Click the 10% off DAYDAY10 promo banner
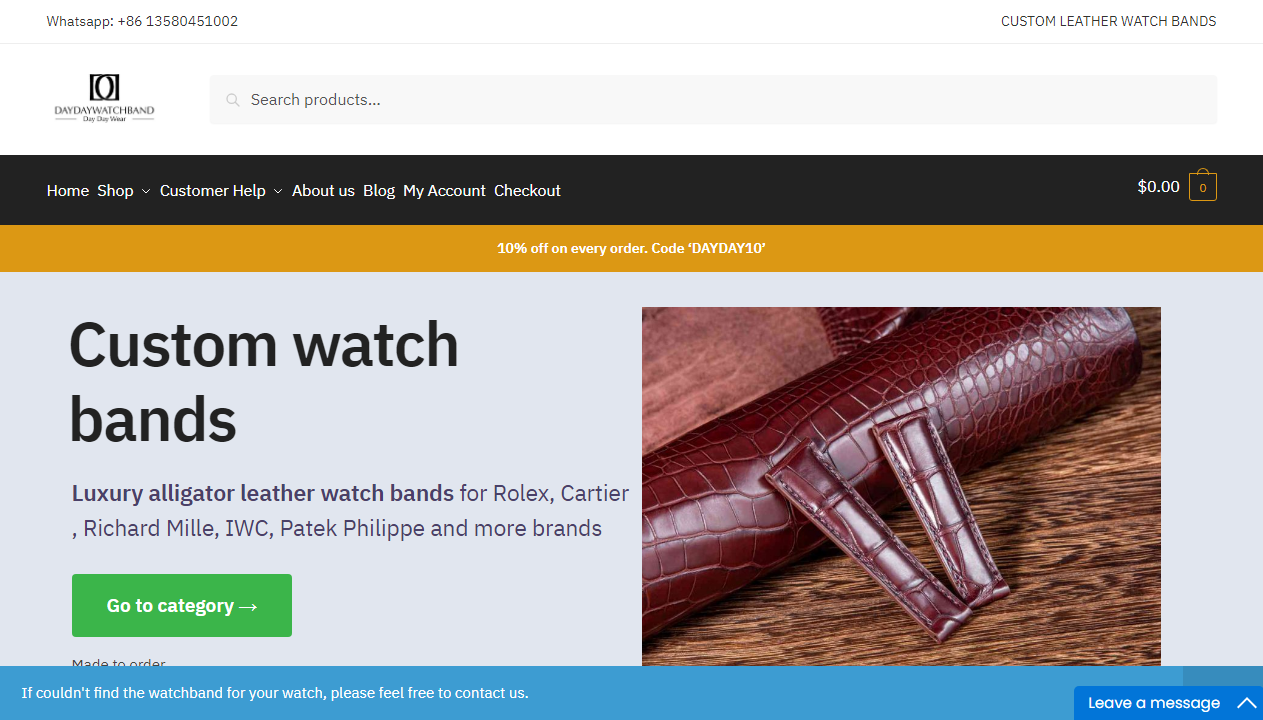 631,248
